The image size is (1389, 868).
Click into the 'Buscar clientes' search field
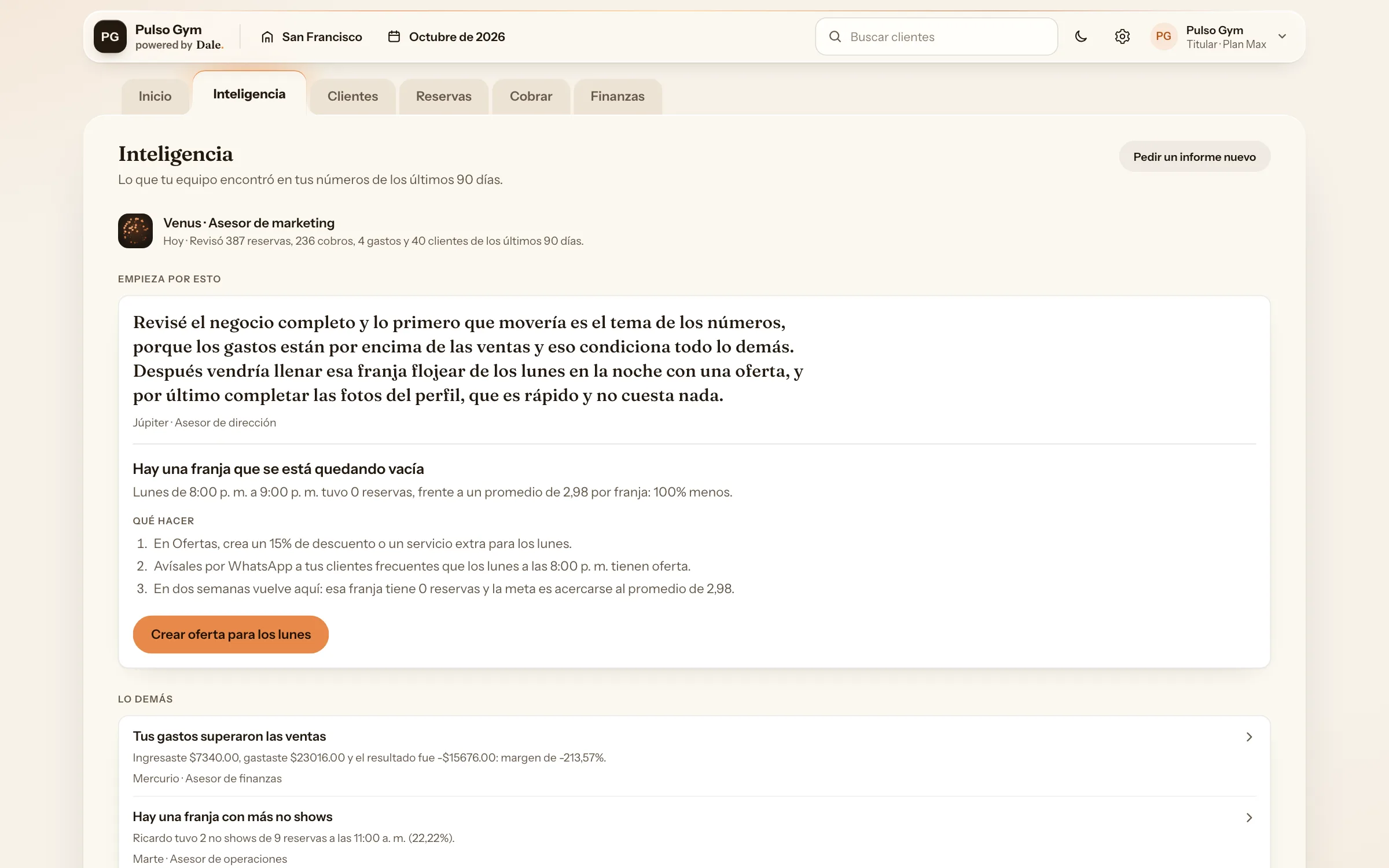point(936,36)
